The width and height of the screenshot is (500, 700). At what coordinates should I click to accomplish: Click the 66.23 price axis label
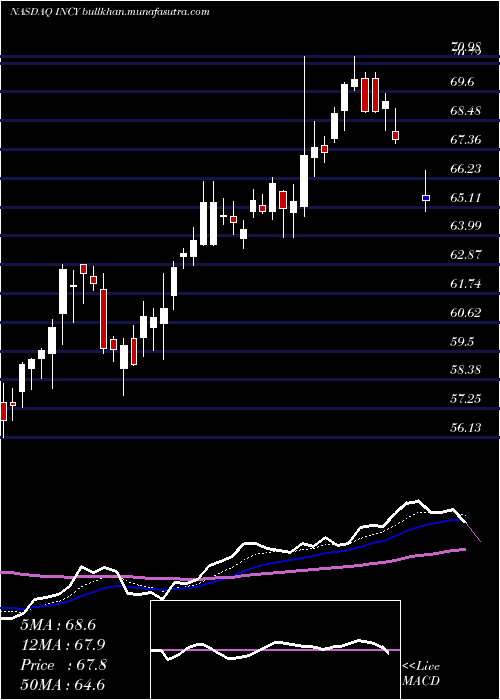point(467,169)
